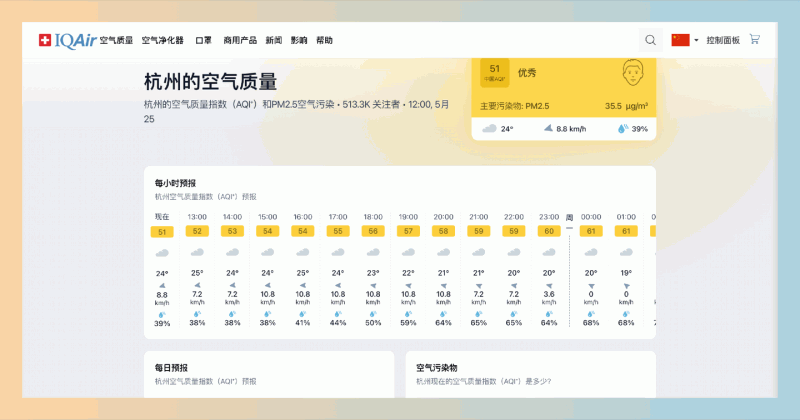The width and height of the screenshot is (800, 420).
Task: Click the cloud icon under 22:00
Action: click(514, 252)
